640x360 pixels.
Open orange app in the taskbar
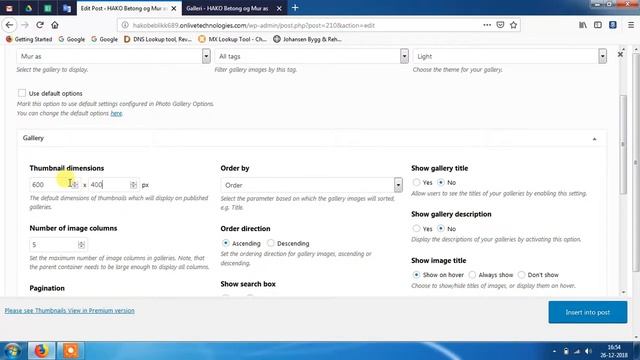coord(70,351)
